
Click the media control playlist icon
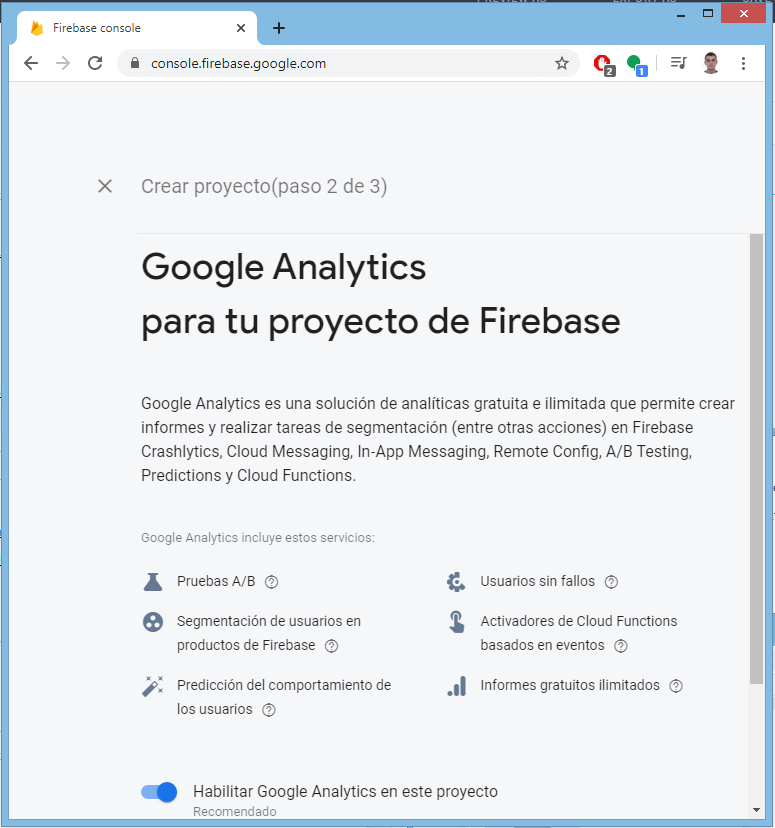pyautogui.click(x=678, y=62)
